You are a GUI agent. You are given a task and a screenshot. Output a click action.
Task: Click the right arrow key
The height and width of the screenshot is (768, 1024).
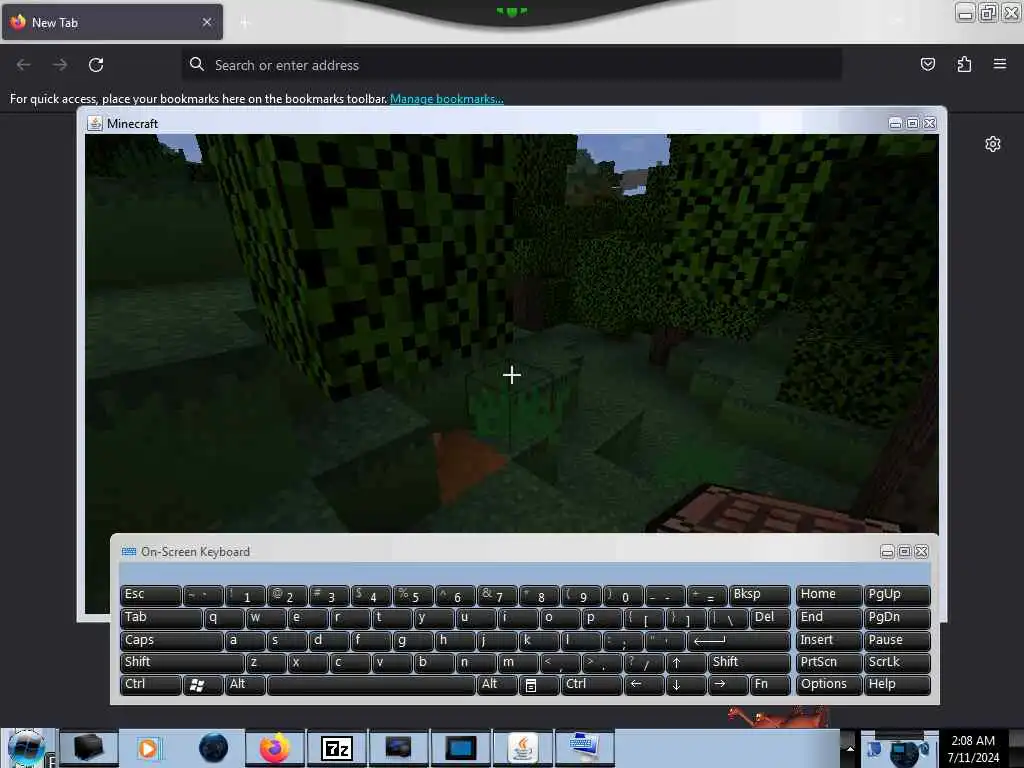pyautogui.click(x=728, y=684)
